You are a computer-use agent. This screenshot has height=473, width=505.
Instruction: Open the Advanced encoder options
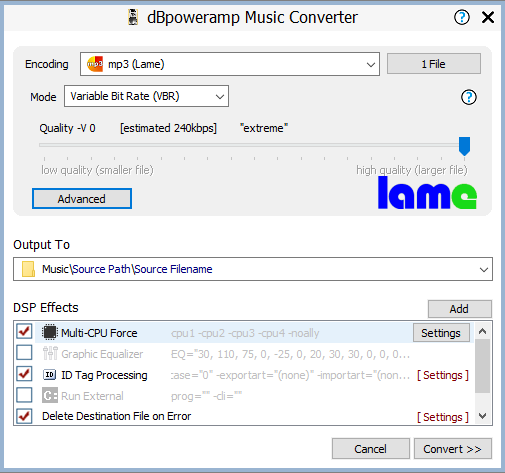[x=82, y=199]
